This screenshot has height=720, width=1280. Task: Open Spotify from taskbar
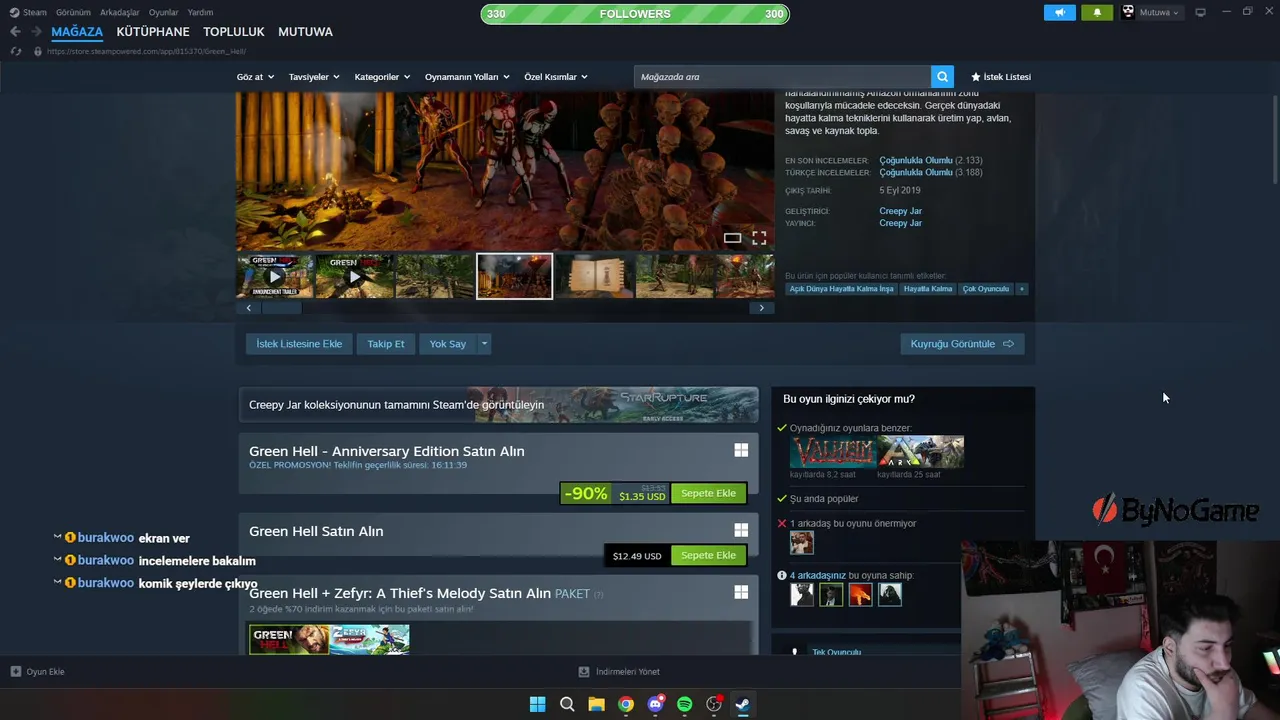tap(684, 704)
